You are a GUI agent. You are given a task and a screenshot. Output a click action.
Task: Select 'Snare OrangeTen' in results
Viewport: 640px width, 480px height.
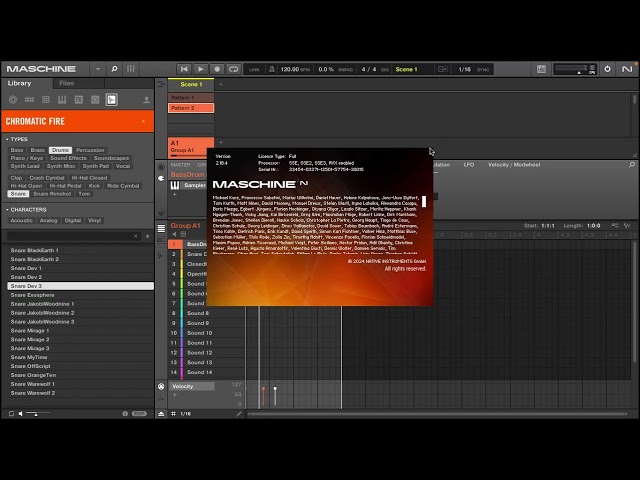coord(80,375)
